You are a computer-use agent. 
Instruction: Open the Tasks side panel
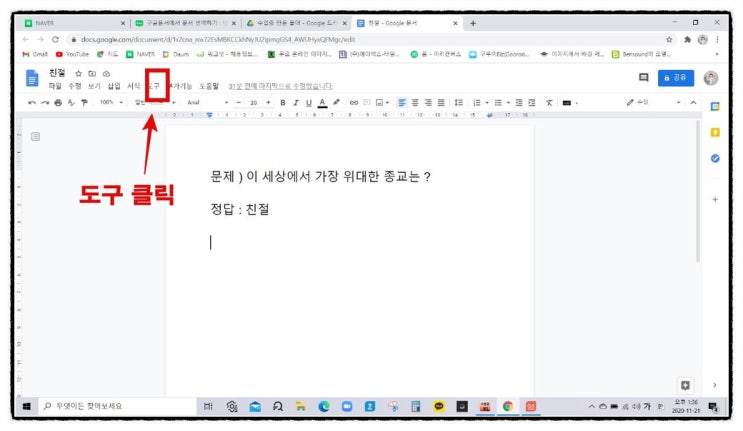pos(715,158)
